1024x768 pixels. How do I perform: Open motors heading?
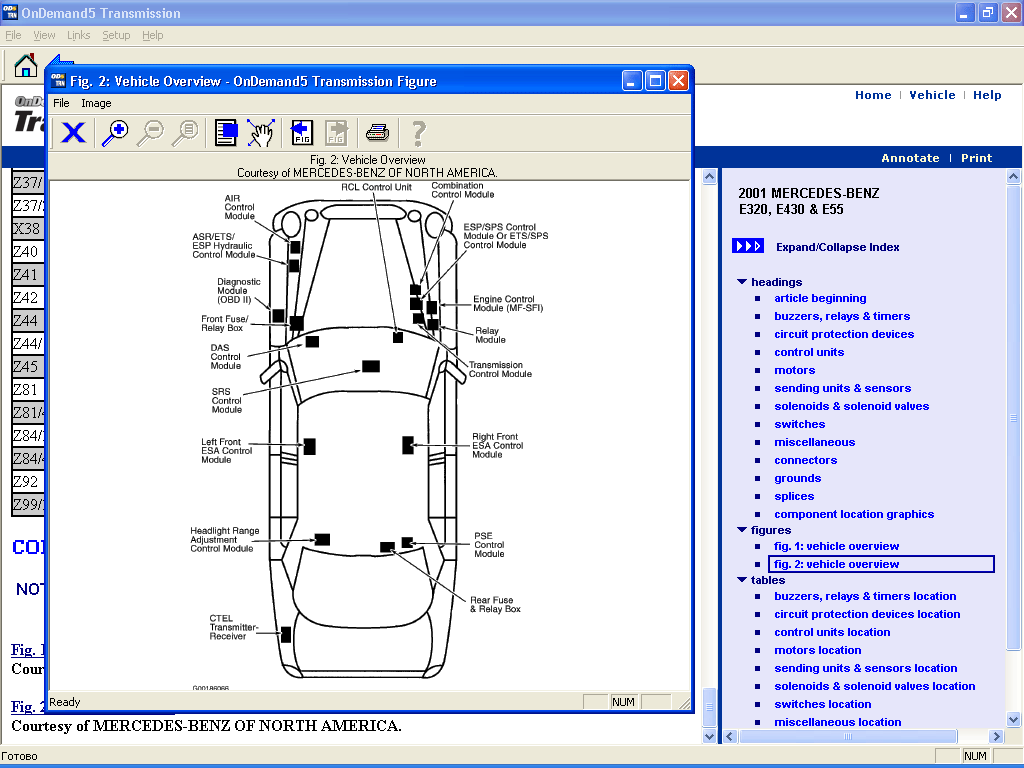click(795, 370)
